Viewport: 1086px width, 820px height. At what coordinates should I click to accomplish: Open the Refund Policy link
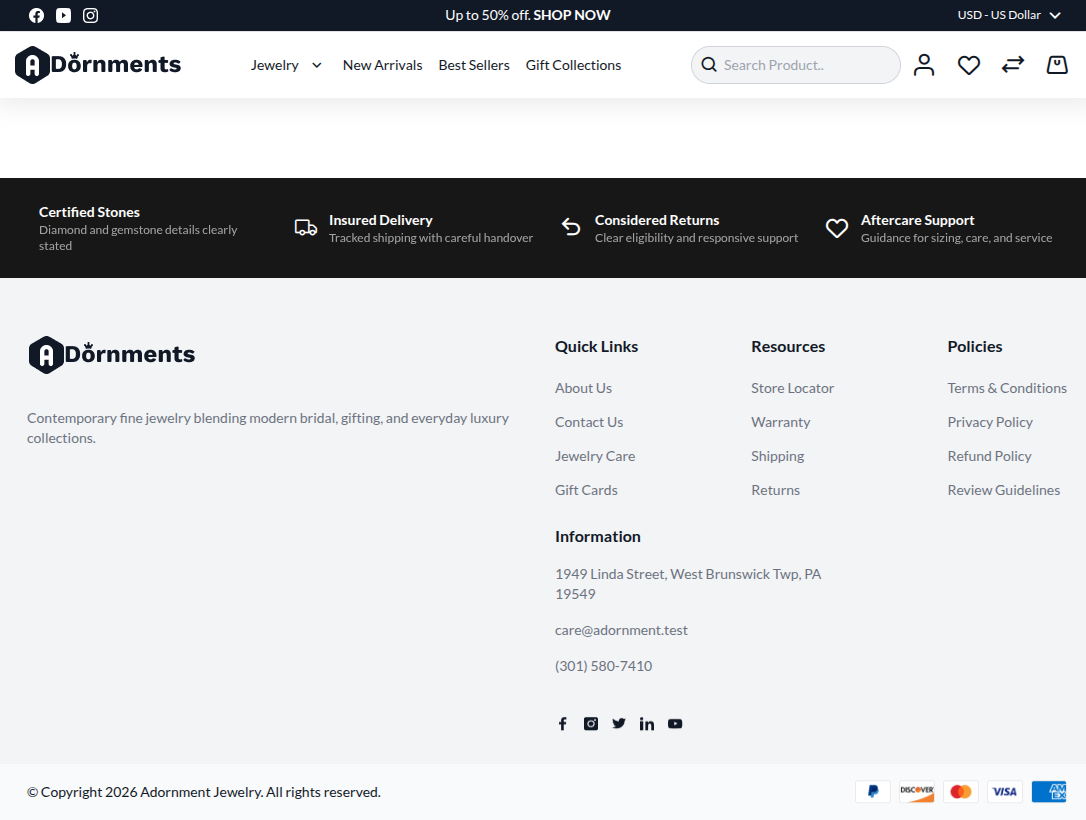point(989,456)
